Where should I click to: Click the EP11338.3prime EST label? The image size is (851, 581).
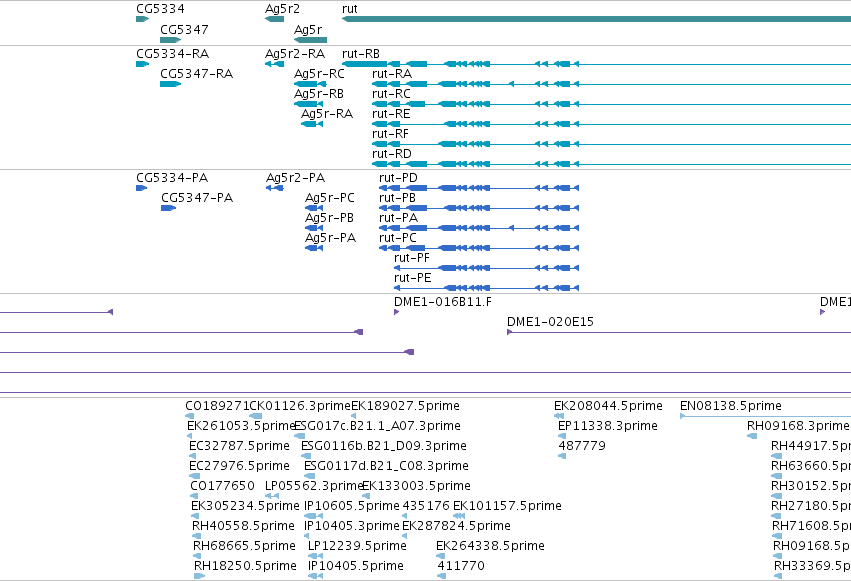click(x=608, y=426)
